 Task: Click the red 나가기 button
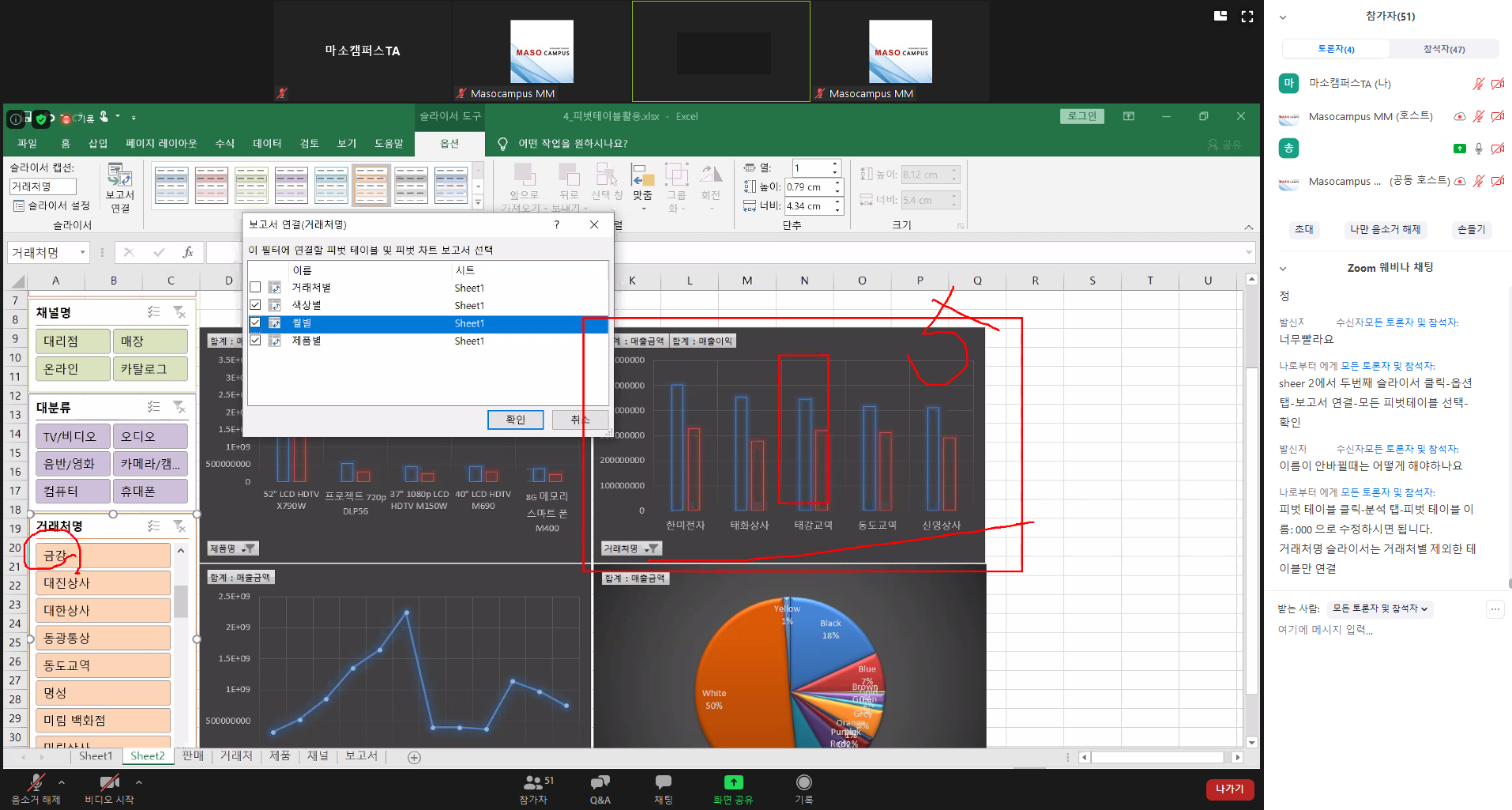tap(1229, 789)
